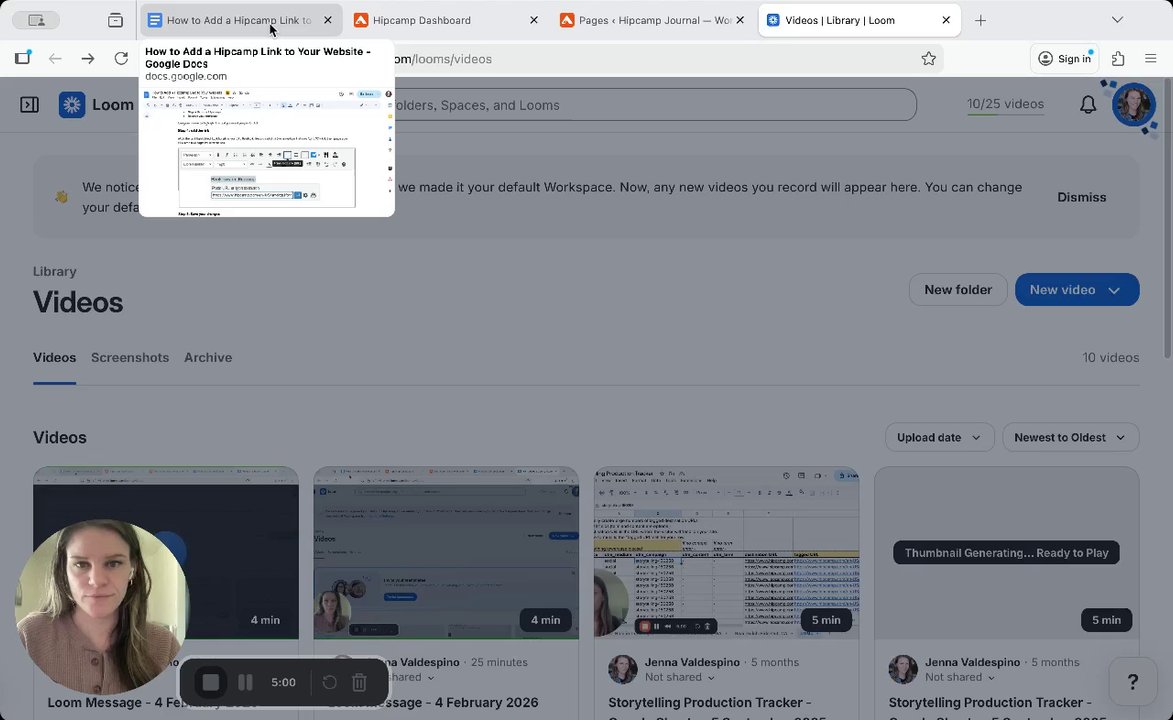Open the browser sidebar toggle icon

22,58
